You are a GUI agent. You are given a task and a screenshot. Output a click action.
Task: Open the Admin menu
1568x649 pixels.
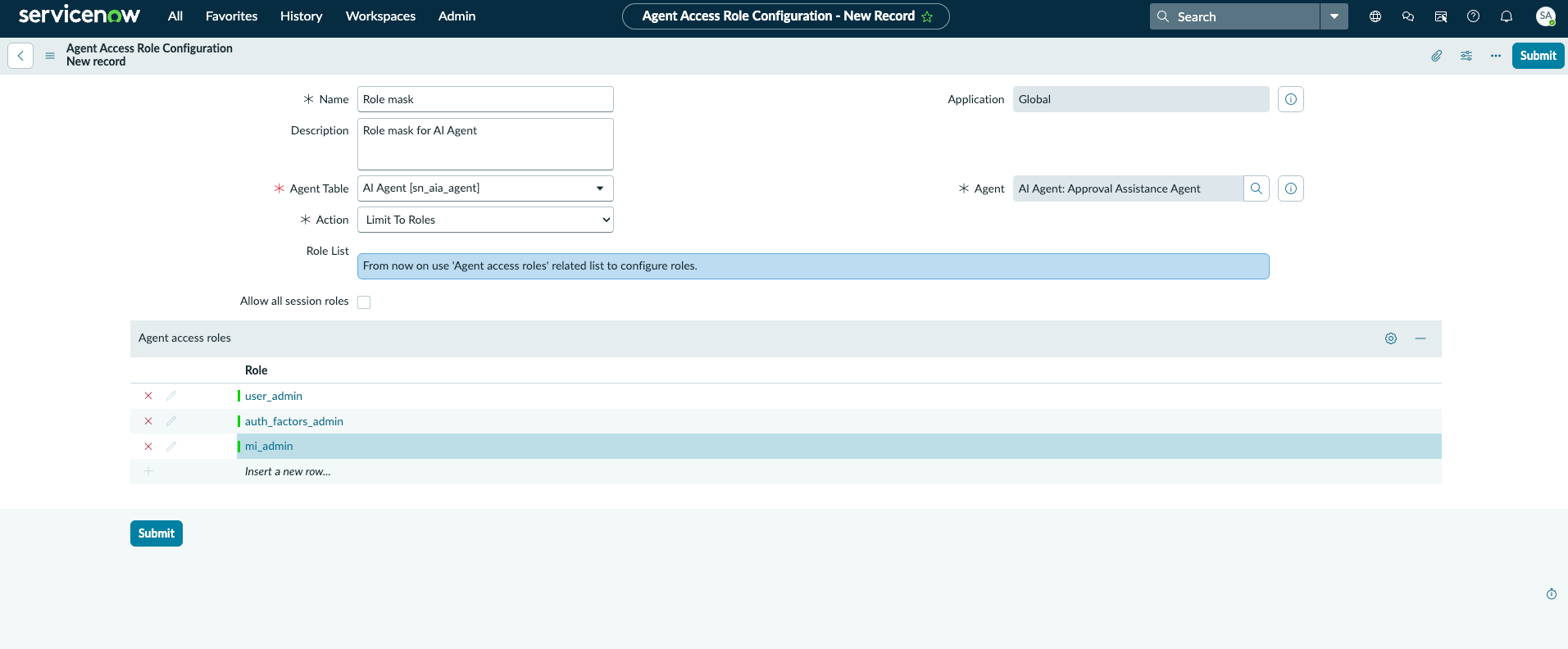[x=457, y=16]
